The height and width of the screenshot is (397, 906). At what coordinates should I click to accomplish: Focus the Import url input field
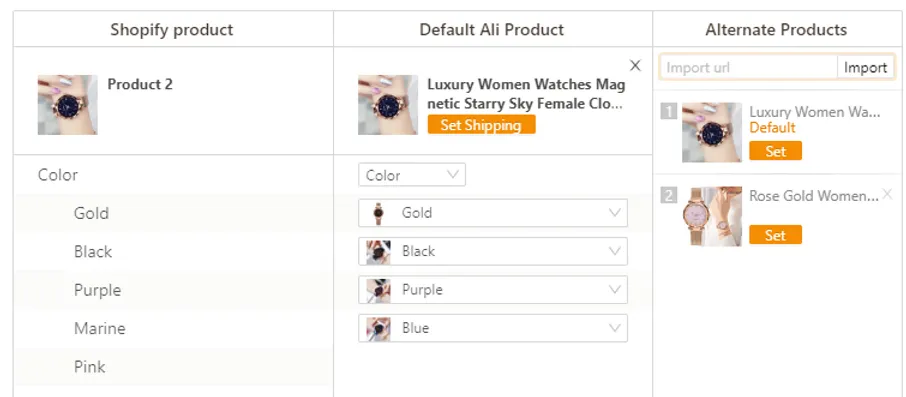click(749, 68)
